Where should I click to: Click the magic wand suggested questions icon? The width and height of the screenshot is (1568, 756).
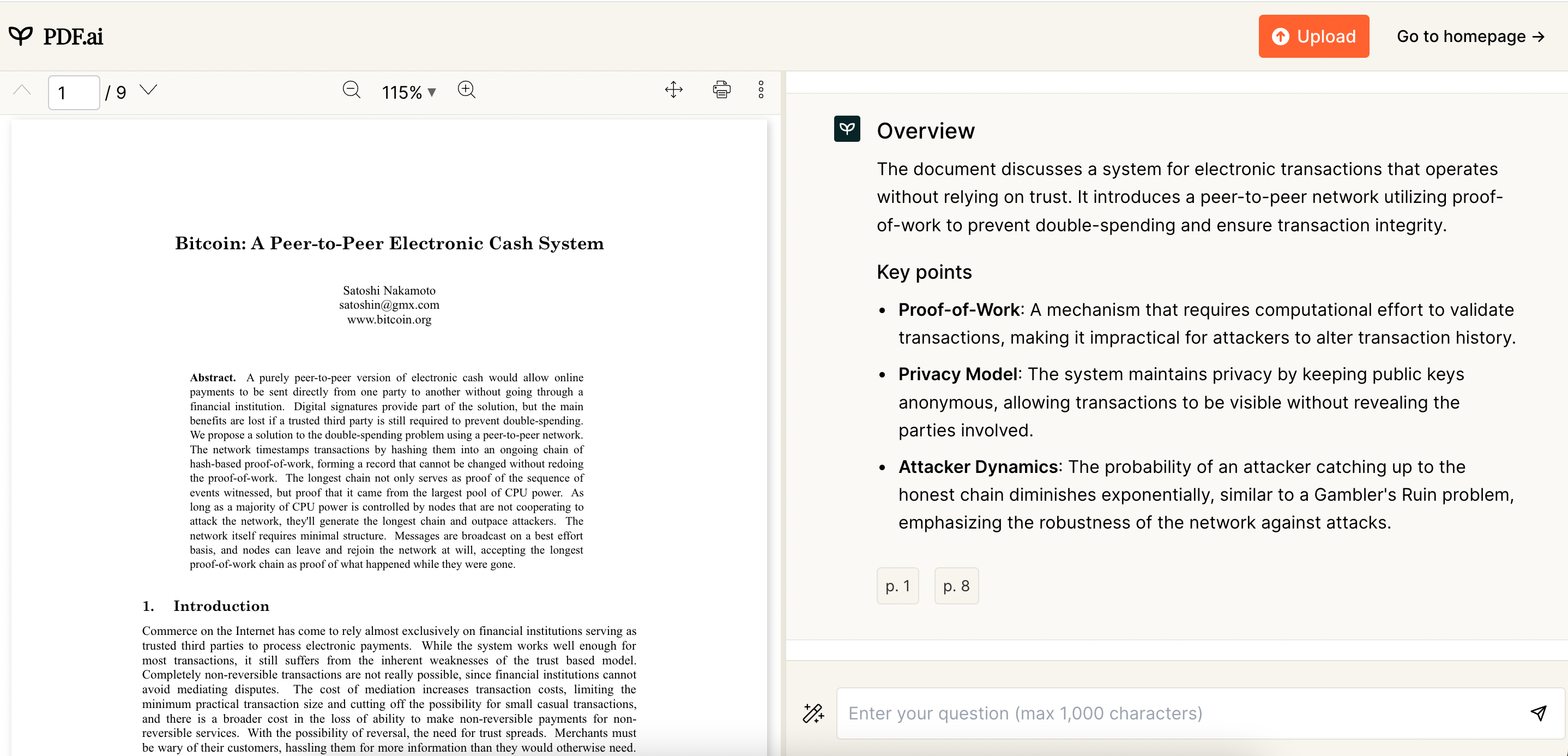point(812,713)
